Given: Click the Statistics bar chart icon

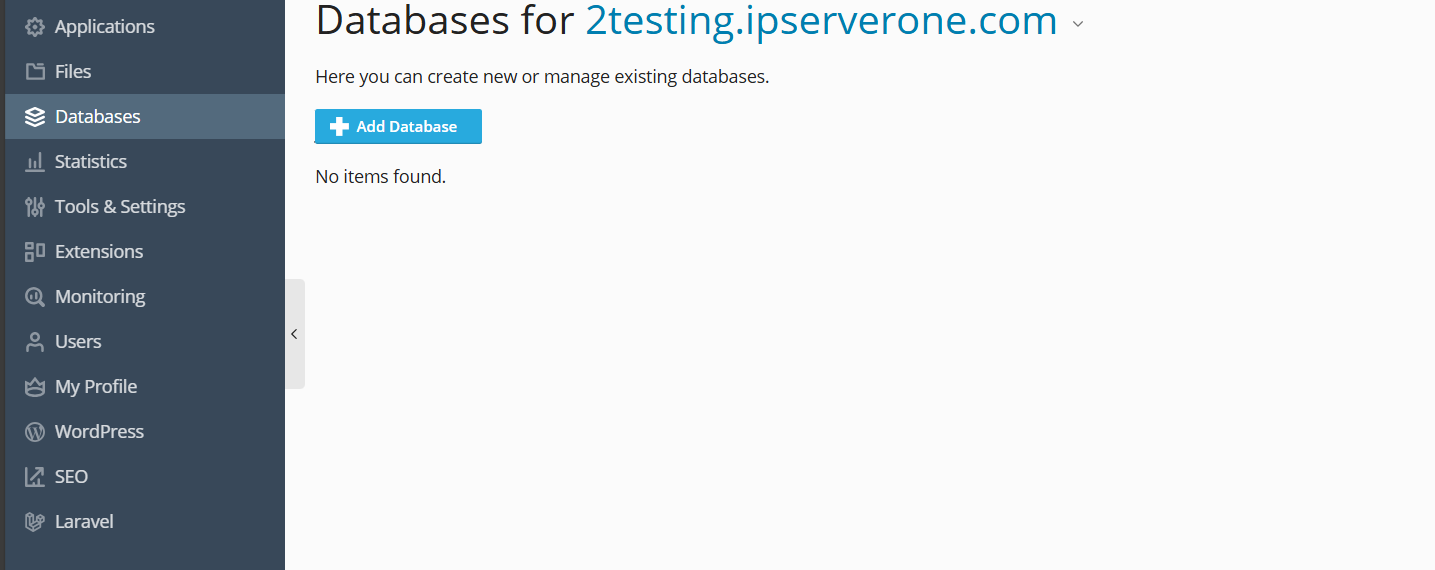Looking at the screenshot, I should click(35, 162).
